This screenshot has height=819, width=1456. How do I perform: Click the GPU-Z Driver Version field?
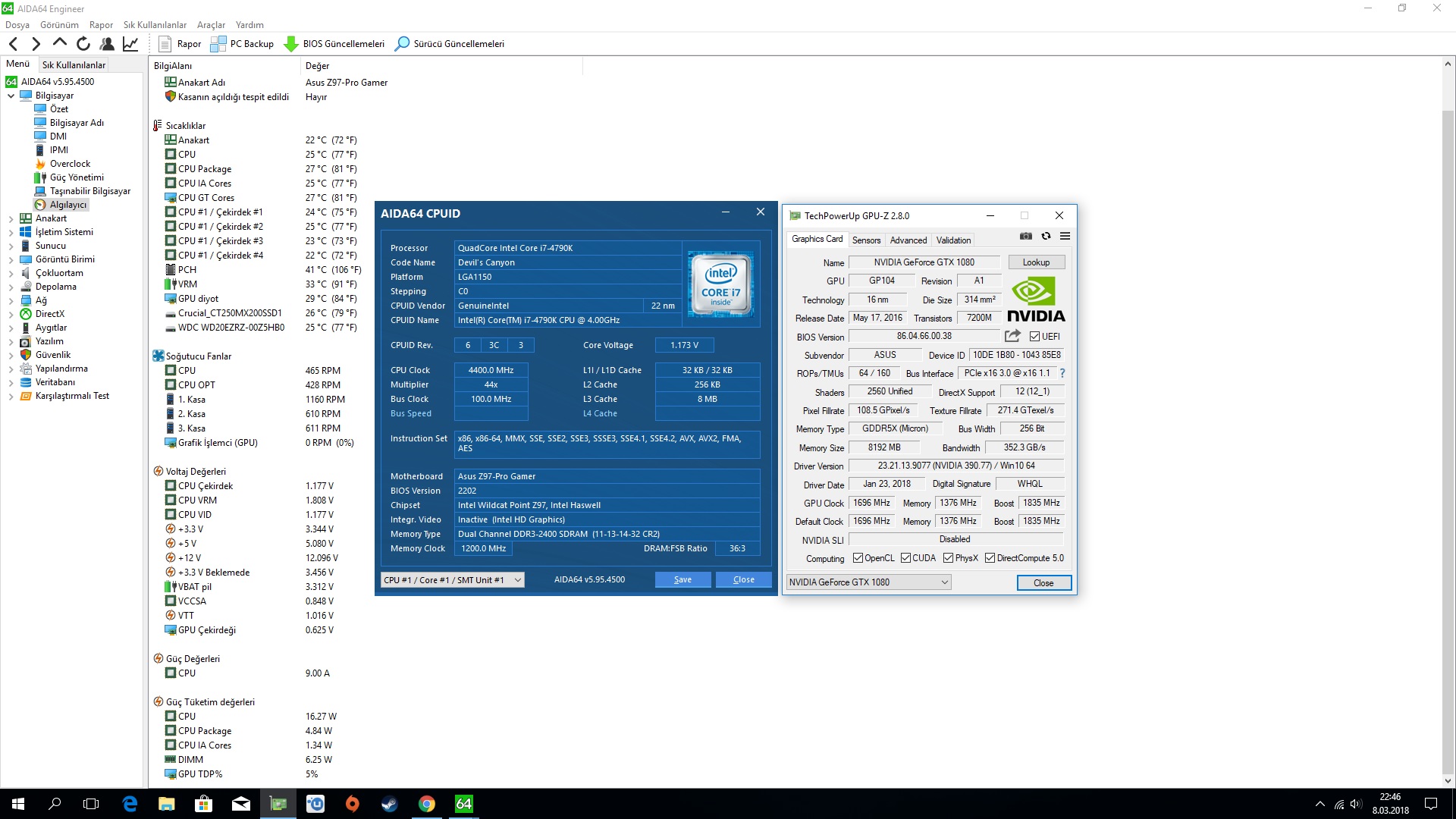[955, 466]
